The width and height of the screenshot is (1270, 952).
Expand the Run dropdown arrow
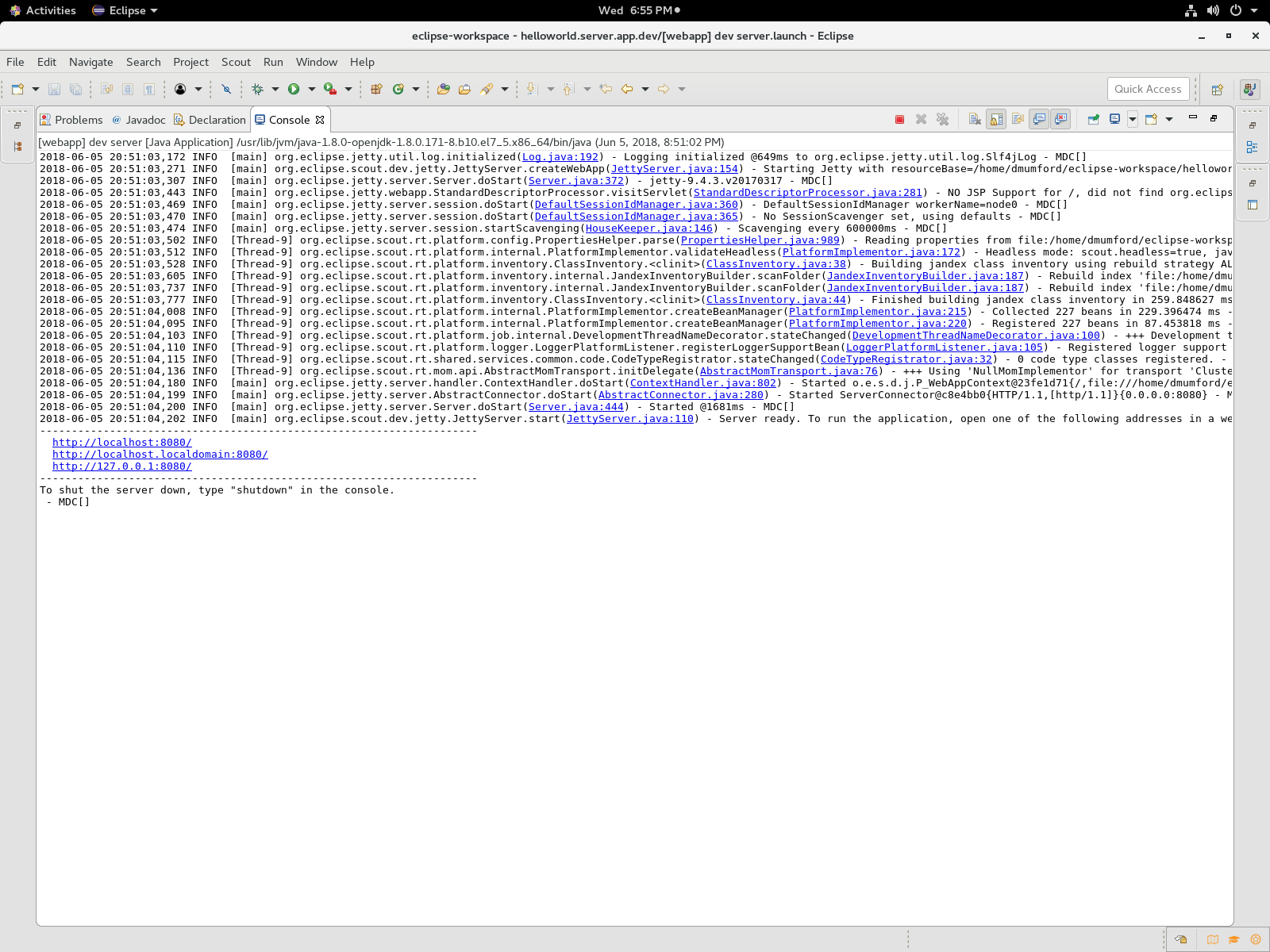point(312,89)
